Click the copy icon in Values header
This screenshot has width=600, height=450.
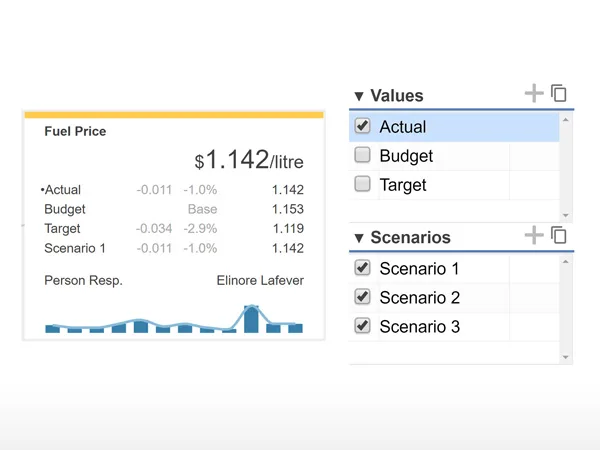coord(559,93)
